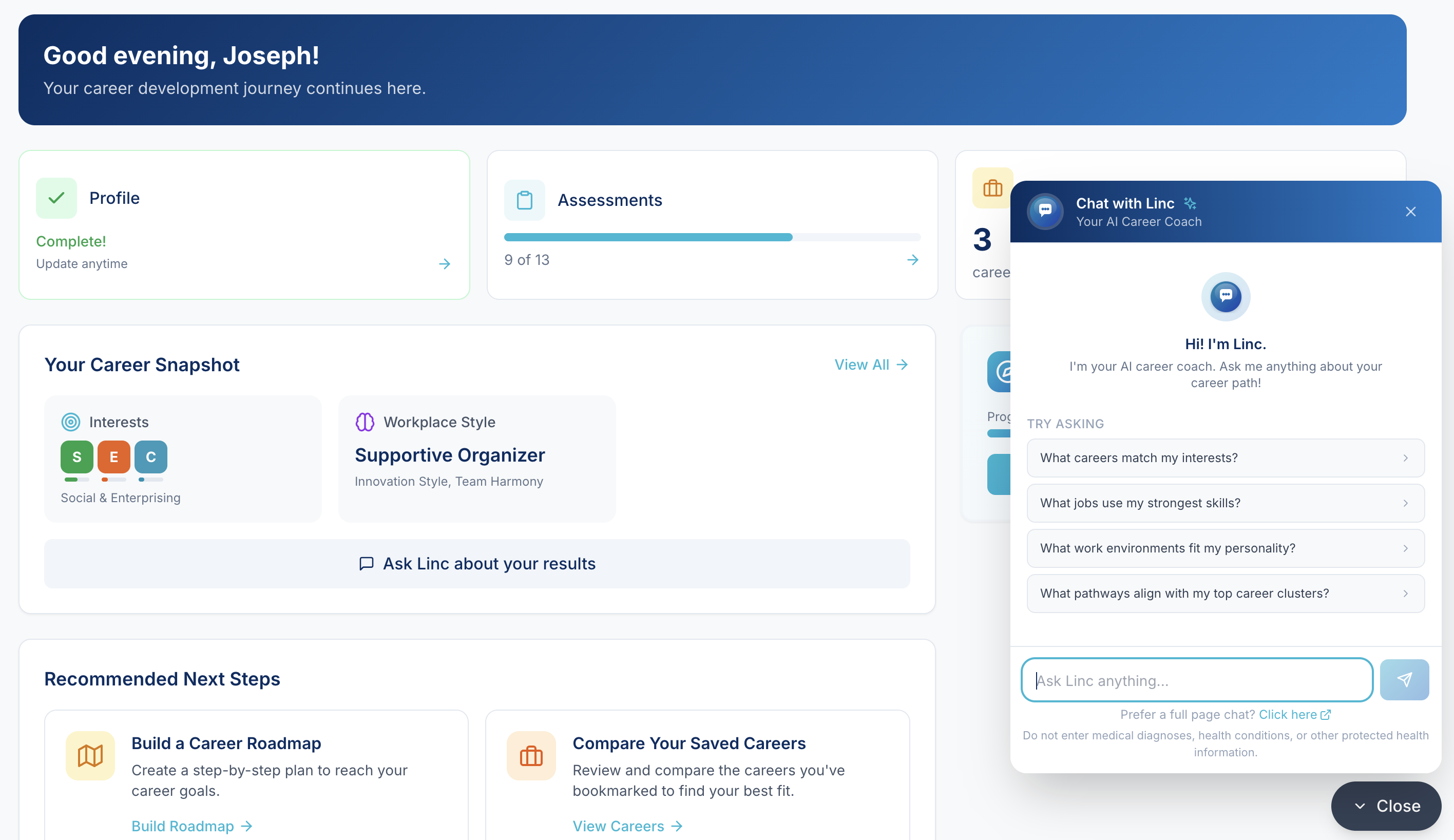The width and height of the screenshot is (1454, 840).
Task: Open View All in Career Snapshot
Action: tap(870, 364)
